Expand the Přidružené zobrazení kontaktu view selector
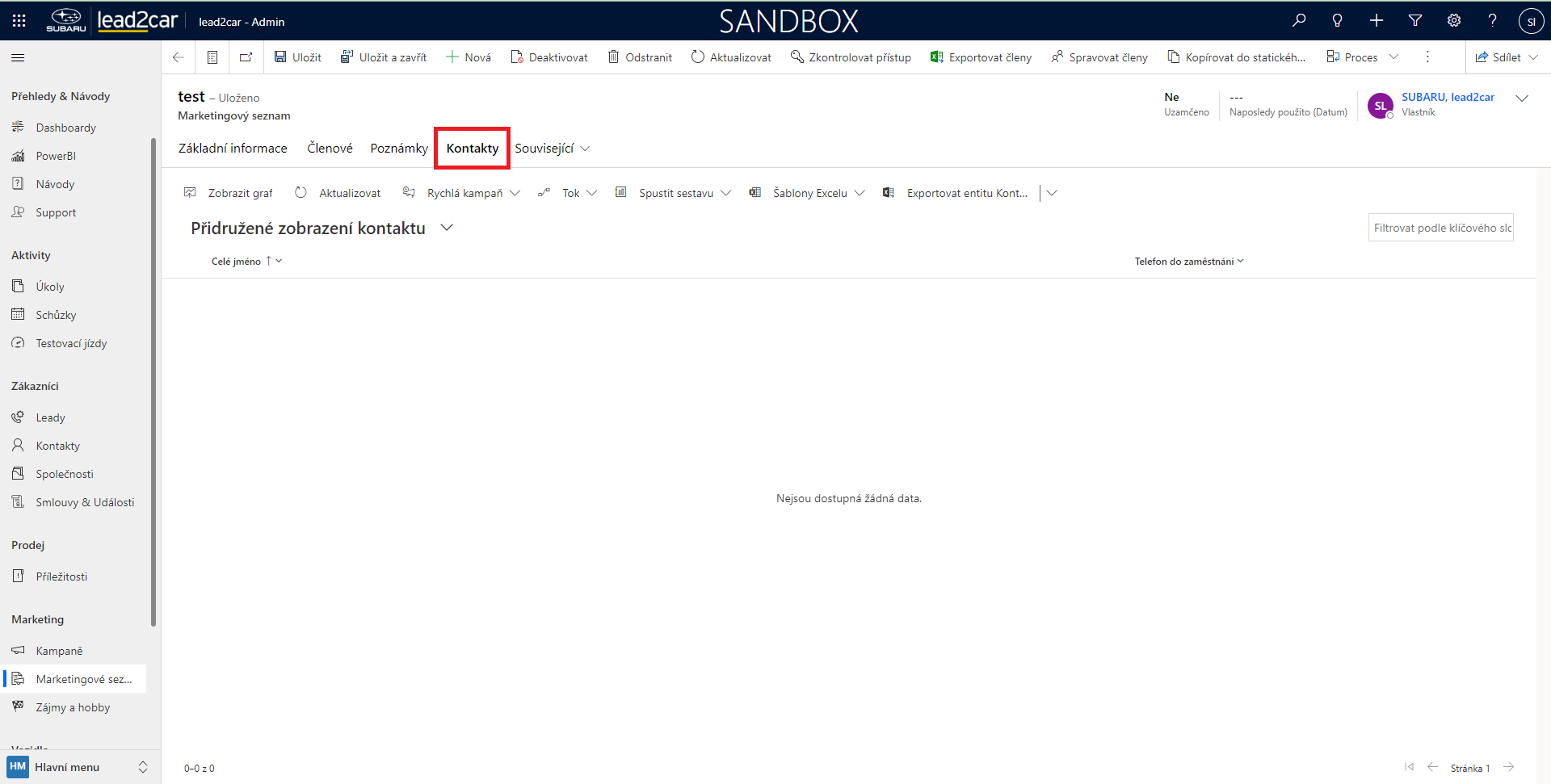 [x=447, y=228]
